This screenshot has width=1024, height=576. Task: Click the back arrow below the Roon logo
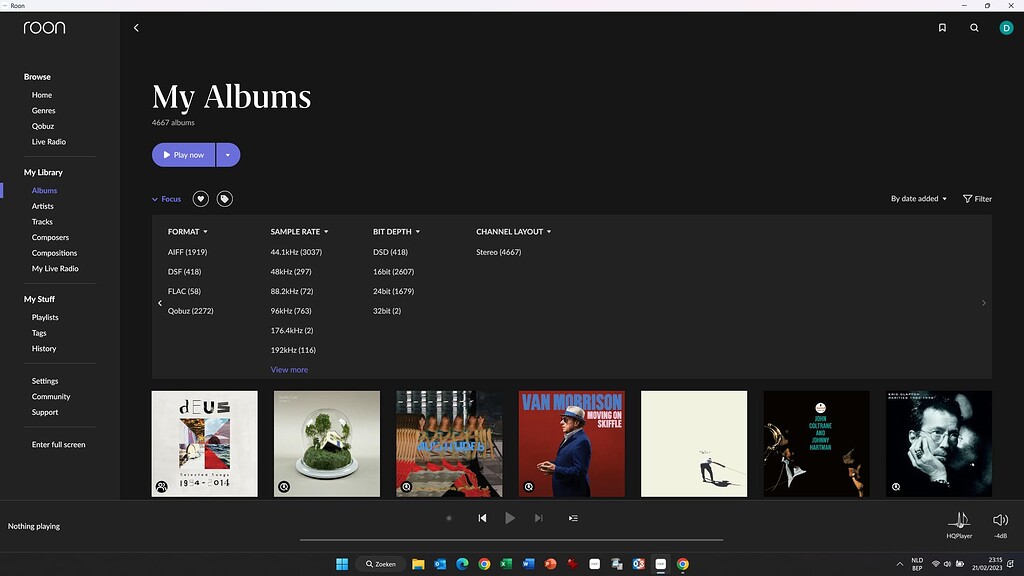(x=136, y=27)
